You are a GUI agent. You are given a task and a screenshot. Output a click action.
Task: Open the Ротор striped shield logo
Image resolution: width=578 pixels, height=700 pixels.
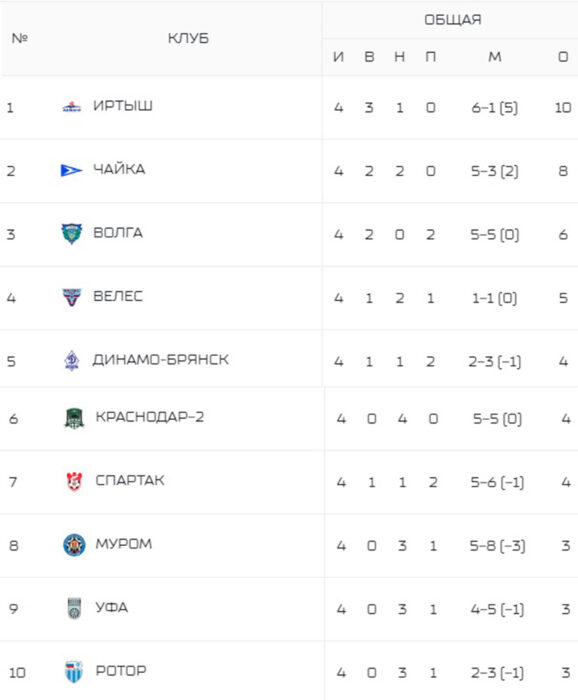[x=74, y=672]
